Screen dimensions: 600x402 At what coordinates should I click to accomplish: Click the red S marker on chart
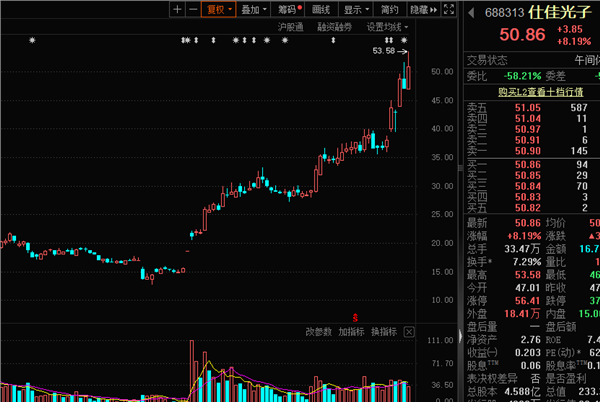tap(355, 317)
